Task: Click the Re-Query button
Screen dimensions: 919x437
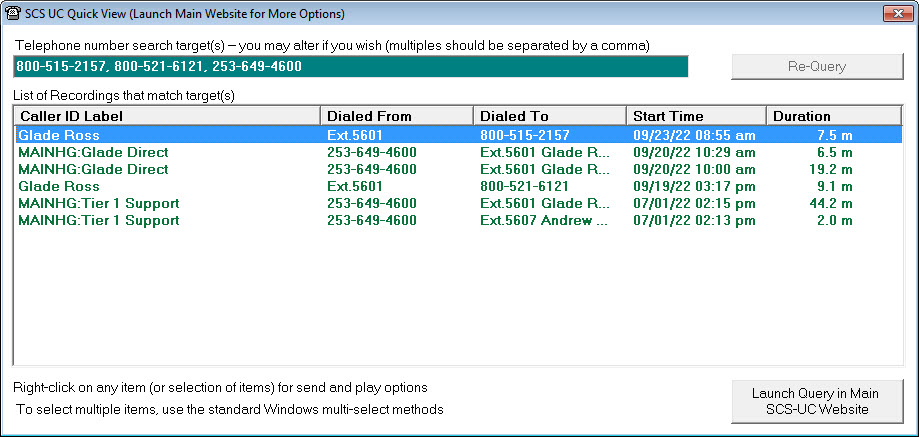Action: [x=817, y=67]
